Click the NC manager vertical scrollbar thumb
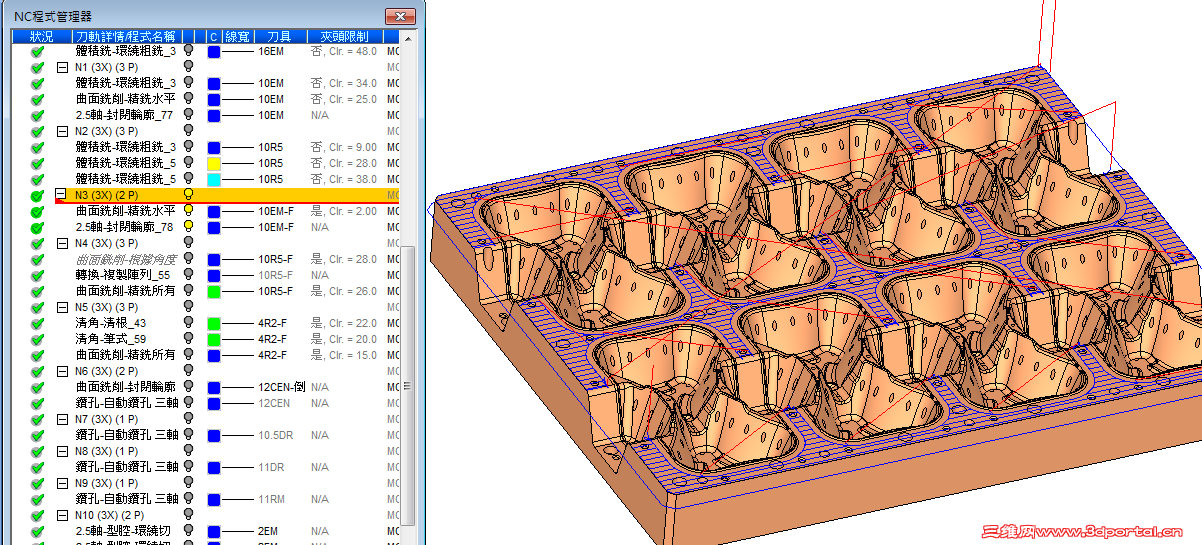 [x=407, y=385]
